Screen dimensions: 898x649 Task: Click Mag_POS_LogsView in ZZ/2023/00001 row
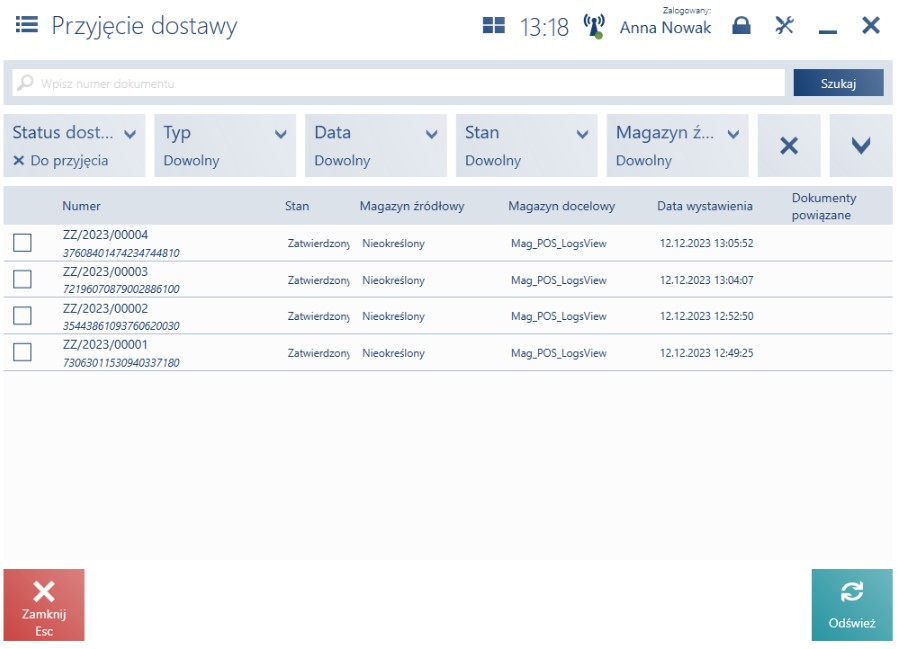558,353
